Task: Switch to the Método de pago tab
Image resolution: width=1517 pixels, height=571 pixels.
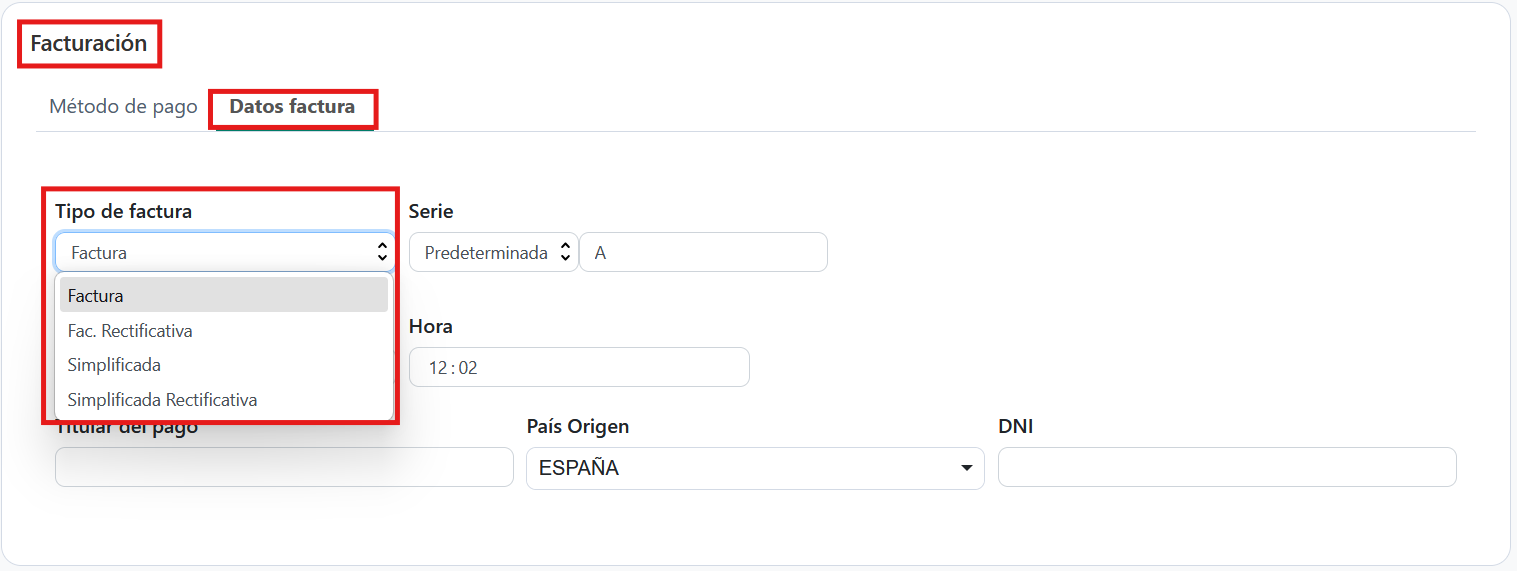Action: tap(123, 107)
